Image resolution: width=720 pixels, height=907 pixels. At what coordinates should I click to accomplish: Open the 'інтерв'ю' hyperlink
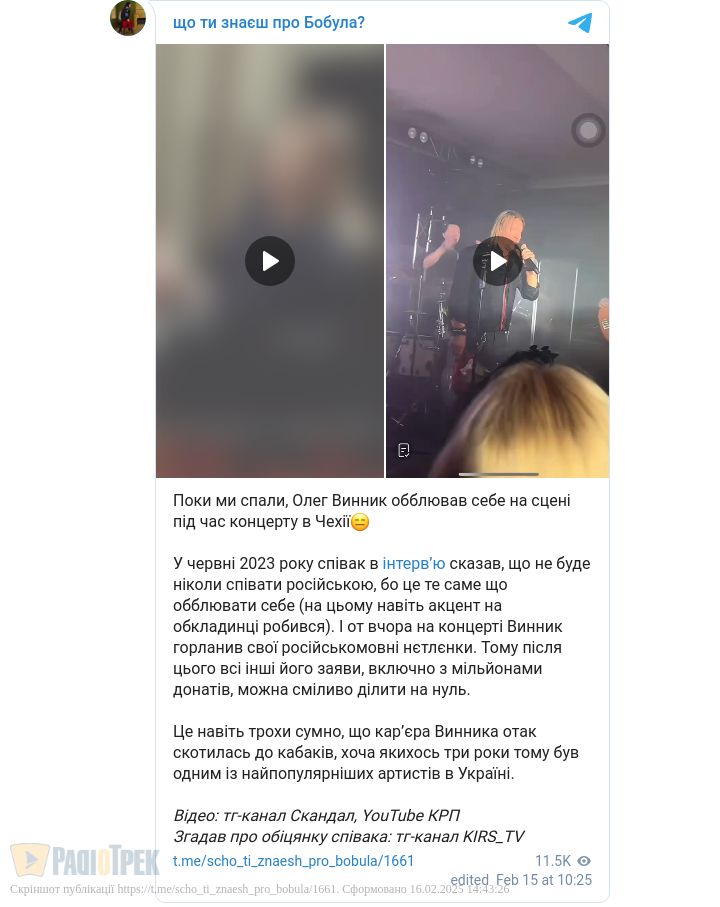click(413, 563)
